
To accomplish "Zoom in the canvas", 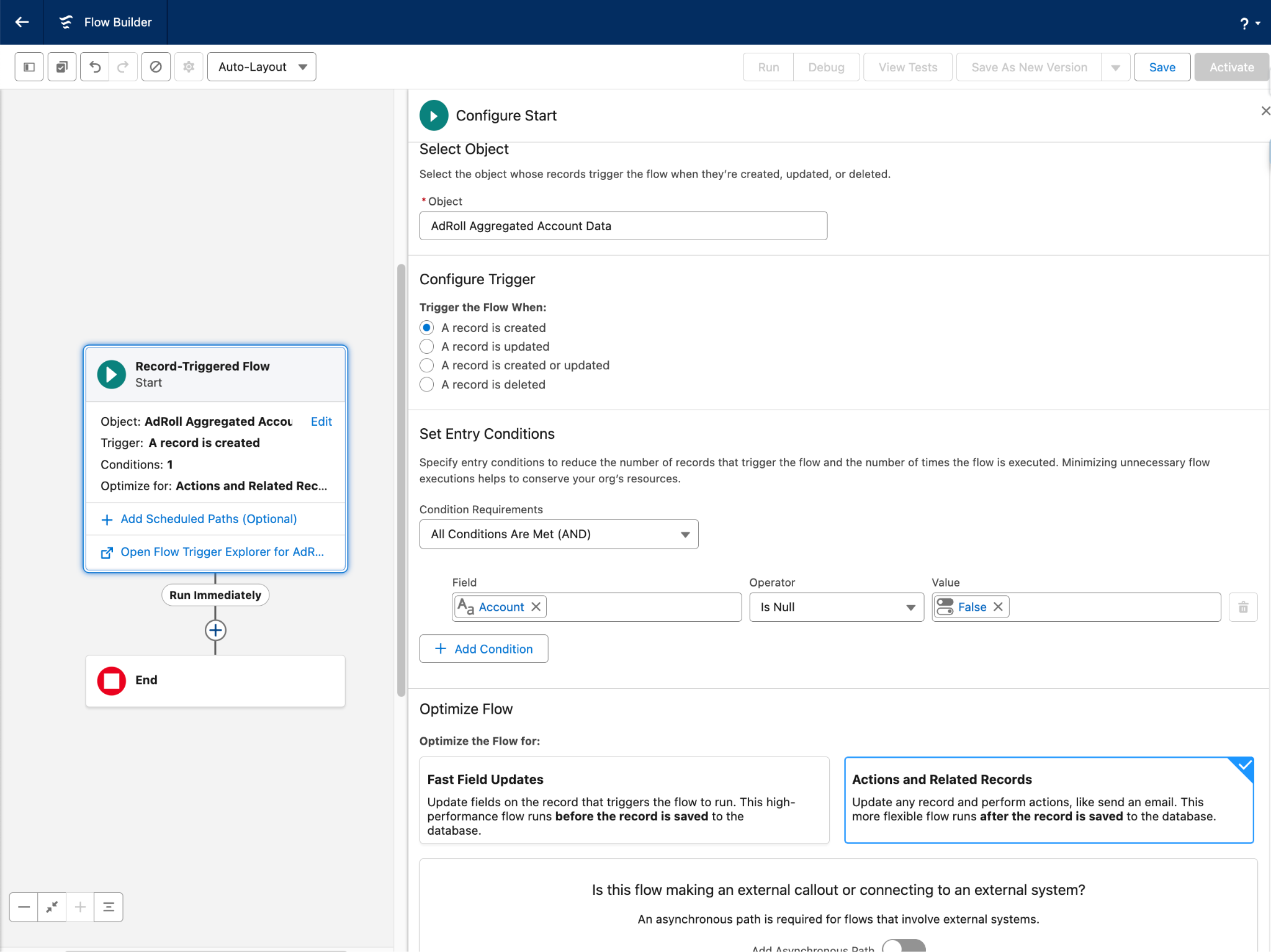I will 80,907.
